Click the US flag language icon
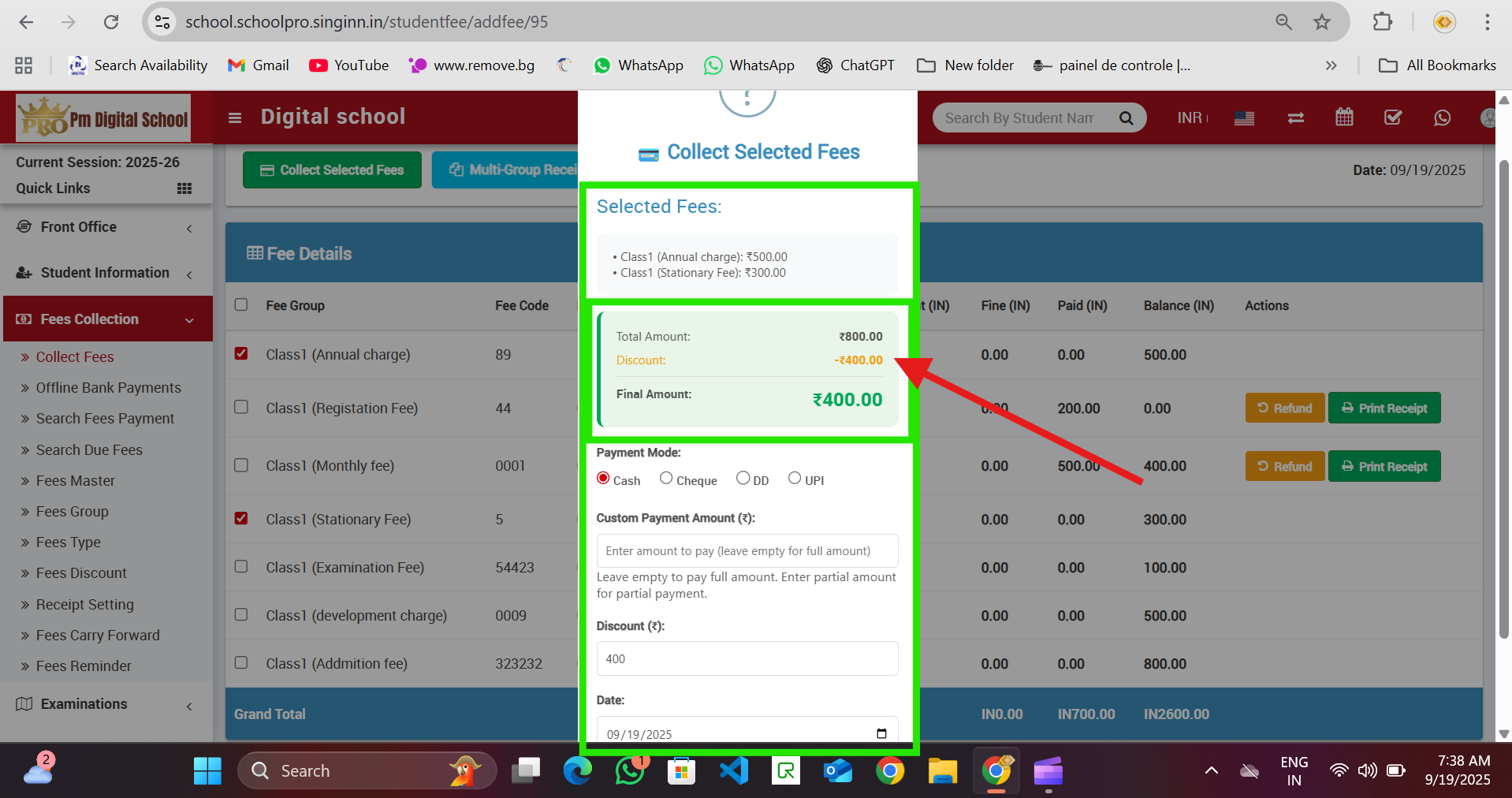The image size is (1512, 798). 1244,118
